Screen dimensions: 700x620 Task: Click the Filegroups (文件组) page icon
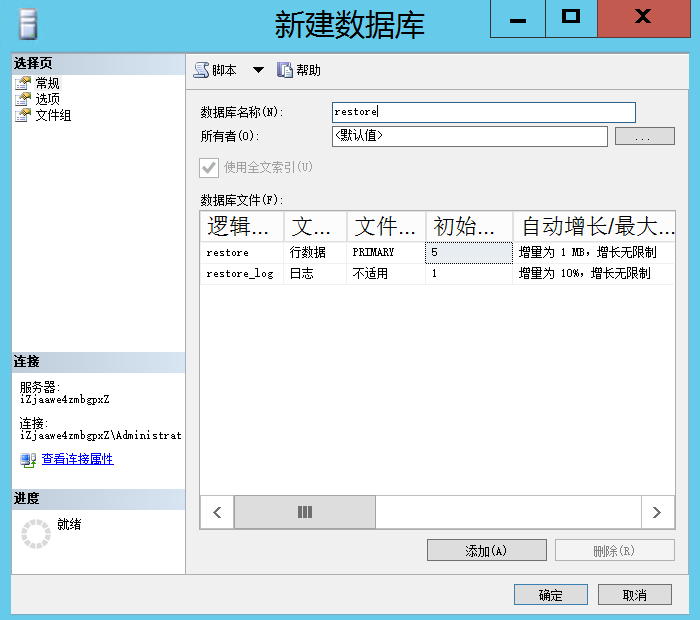point(23,115)
